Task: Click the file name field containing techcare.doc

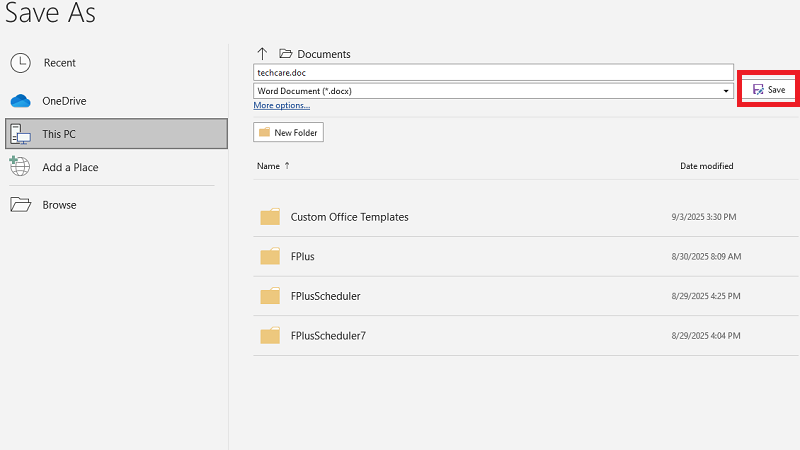Action: click(493, 72)
